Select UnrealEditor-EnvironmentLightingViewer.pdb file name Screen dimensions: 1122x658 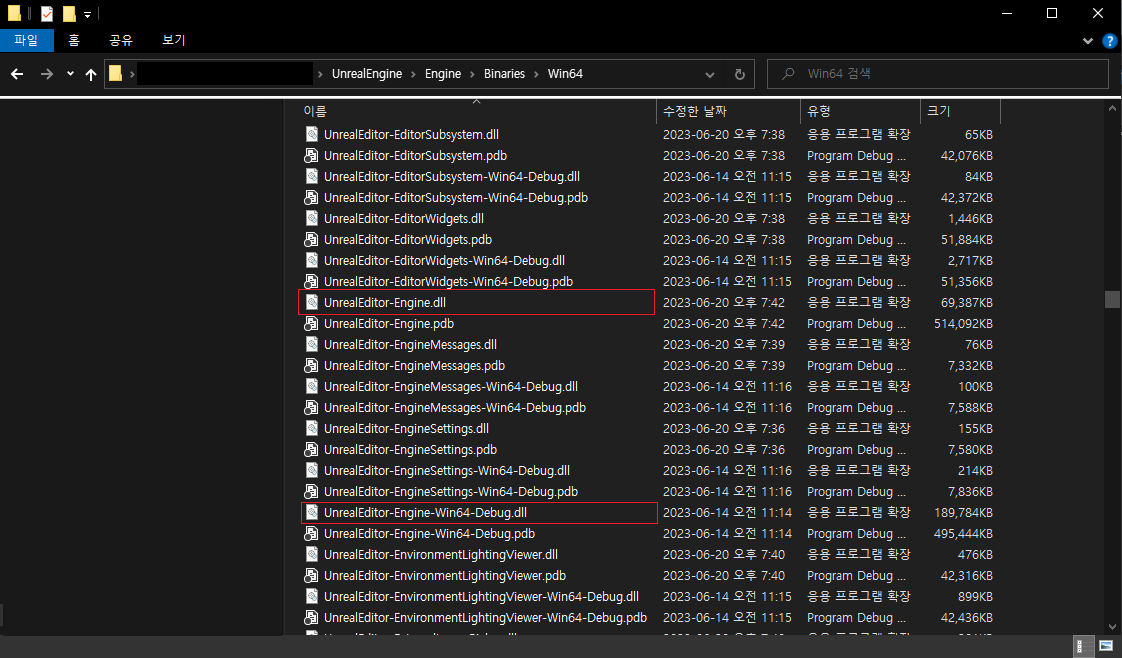[445, 576]
